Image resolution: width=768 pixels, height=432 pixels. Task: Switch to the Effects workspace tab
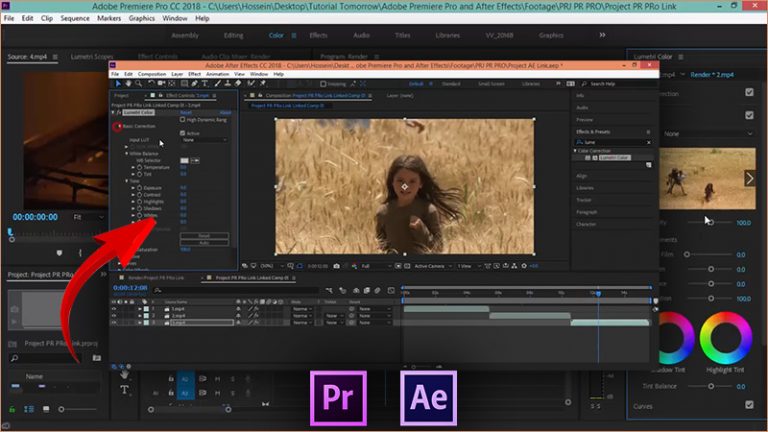click(318, 35)
